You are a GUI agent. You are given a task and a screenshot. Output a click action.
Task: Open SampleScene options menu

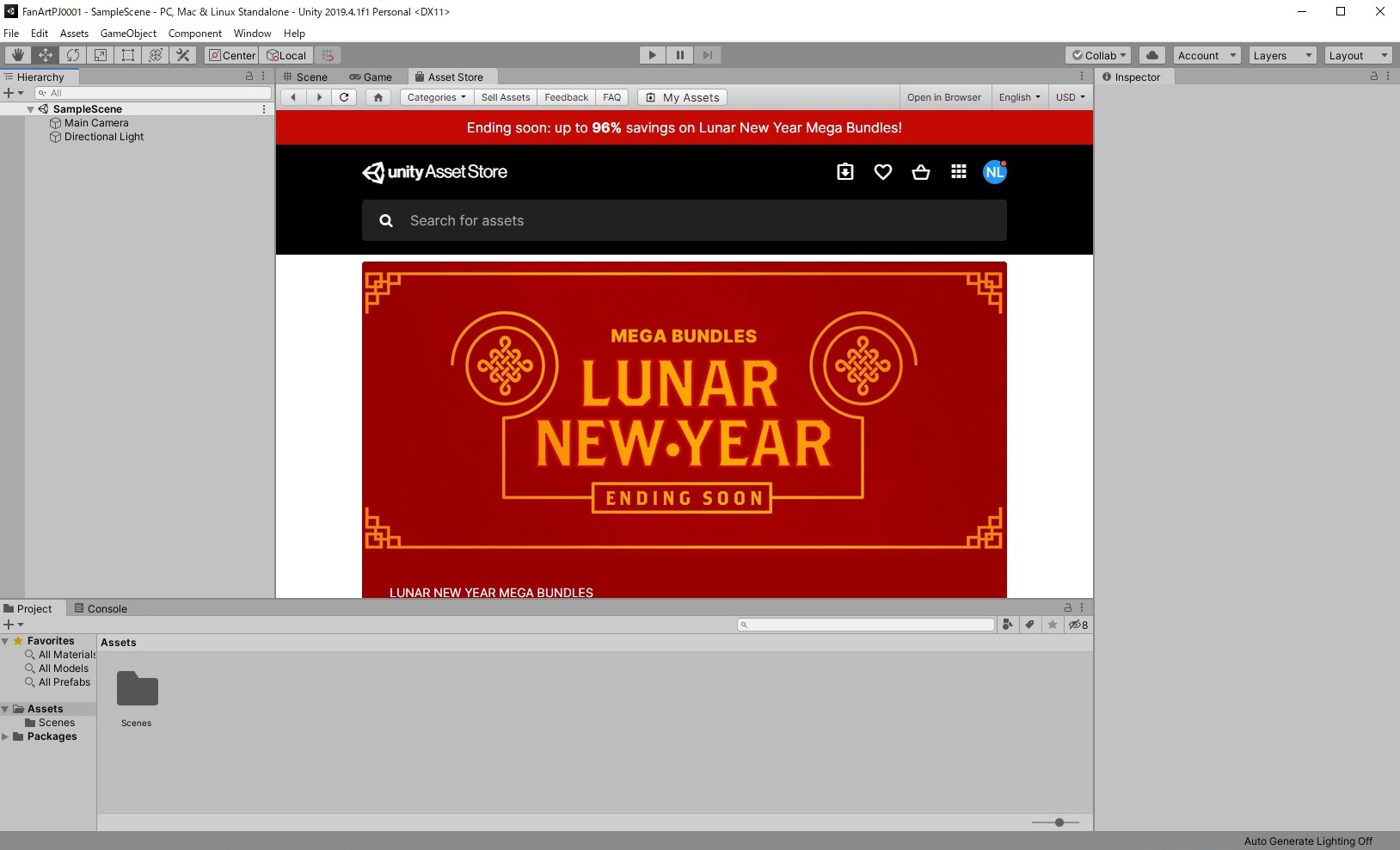click(264, 109)
